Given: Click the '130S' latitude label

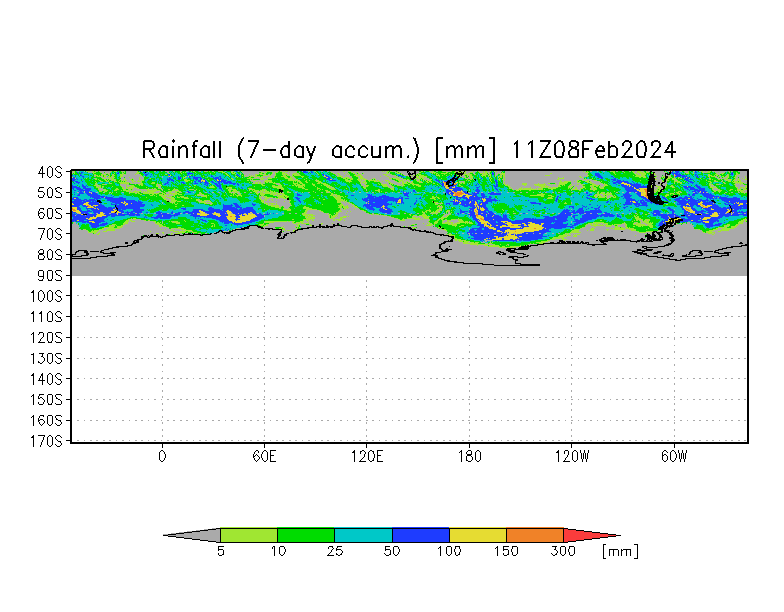Looking at the screenshot, I should click(46, 358).
